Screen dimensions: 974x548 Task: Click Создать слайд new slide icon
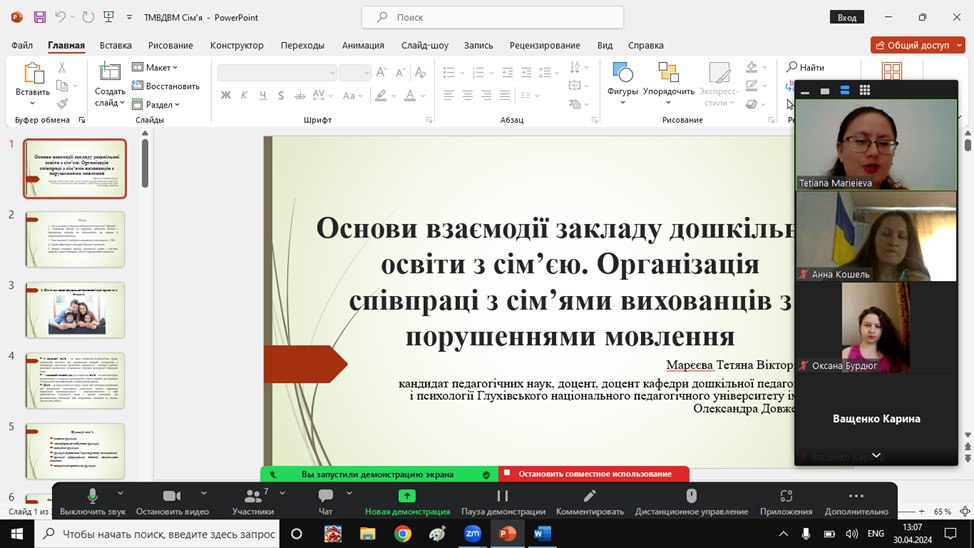[110, 72]
